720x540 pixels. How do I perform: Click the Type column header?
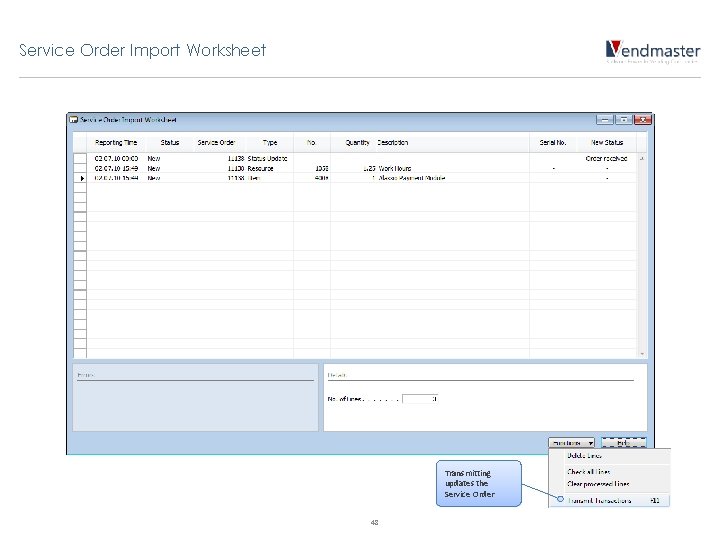coord(270,143)
